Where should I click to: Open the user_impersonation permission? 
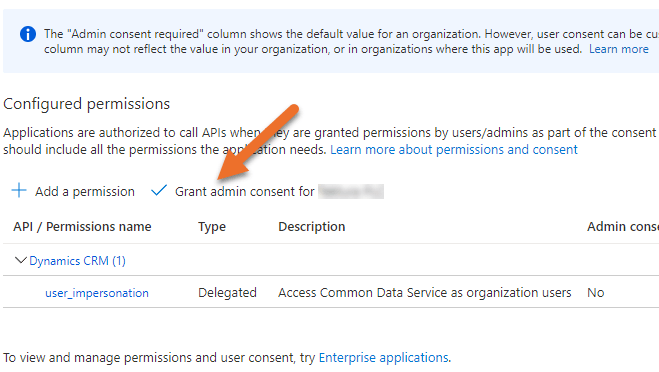click(97, 293)
